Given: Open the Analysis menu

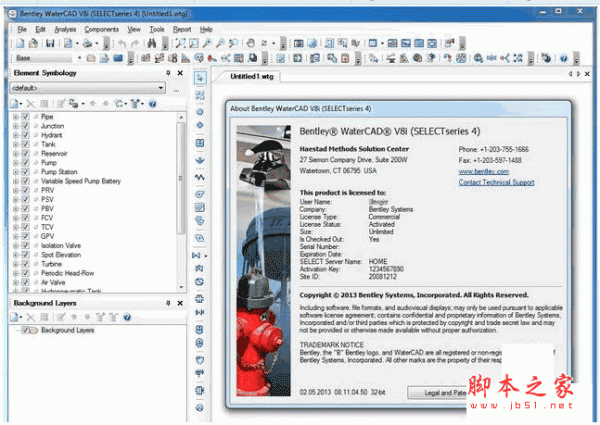Looking at the screenshot, I should point(65,29).
